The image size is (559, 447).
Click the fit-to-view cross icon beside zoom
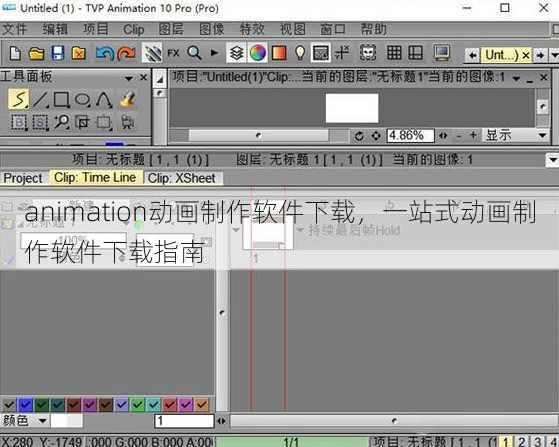(376, 136)
